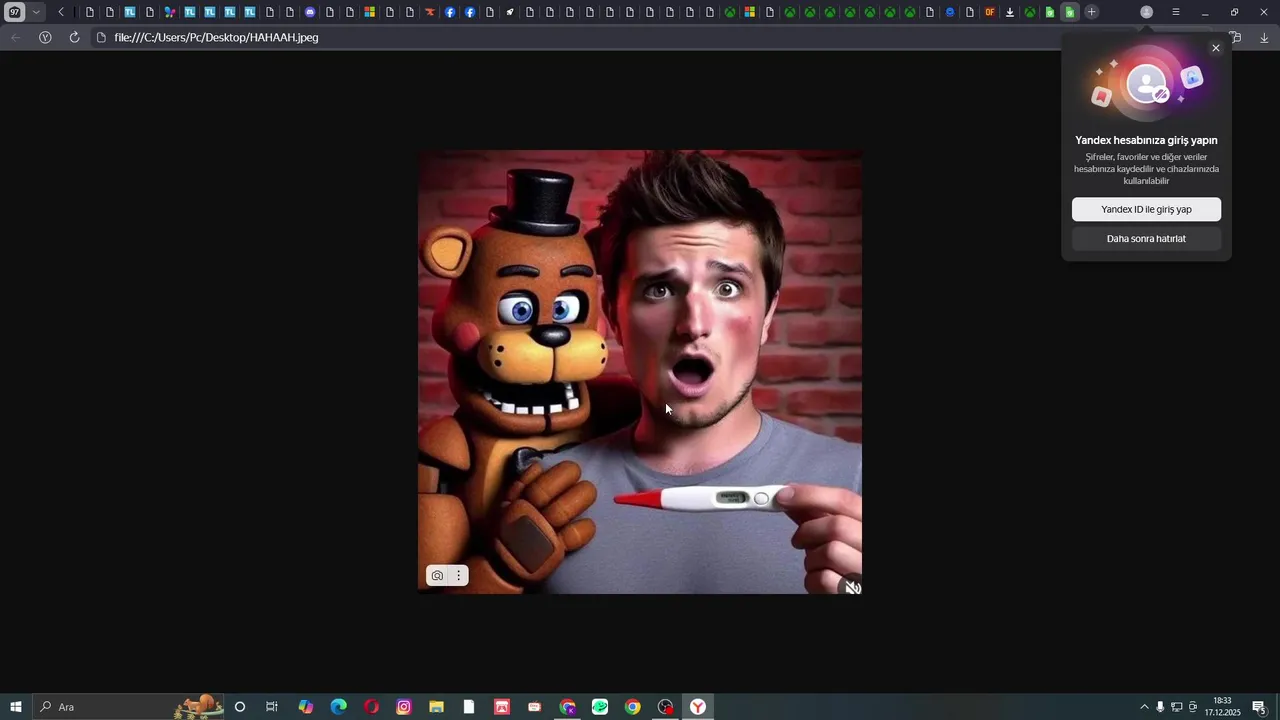1280x720 pixels.
Task: Click Daha sonra hatırlat button
Action: pyautogui.click(x=1146, y=238)
